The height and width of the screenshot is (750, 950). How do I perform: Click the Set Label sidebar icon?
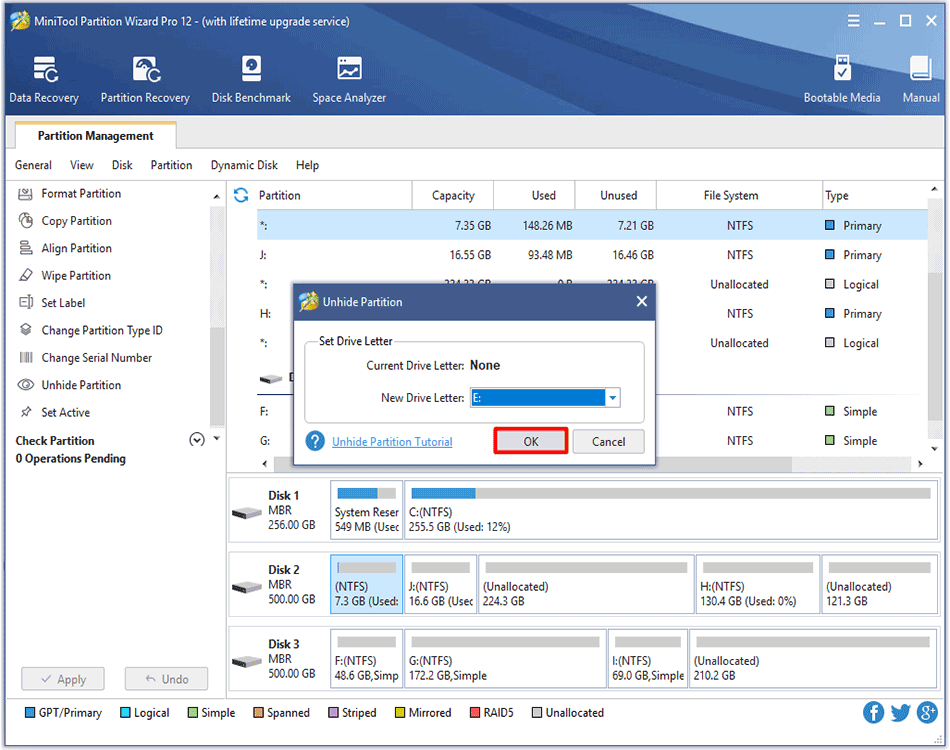[25, 303]
